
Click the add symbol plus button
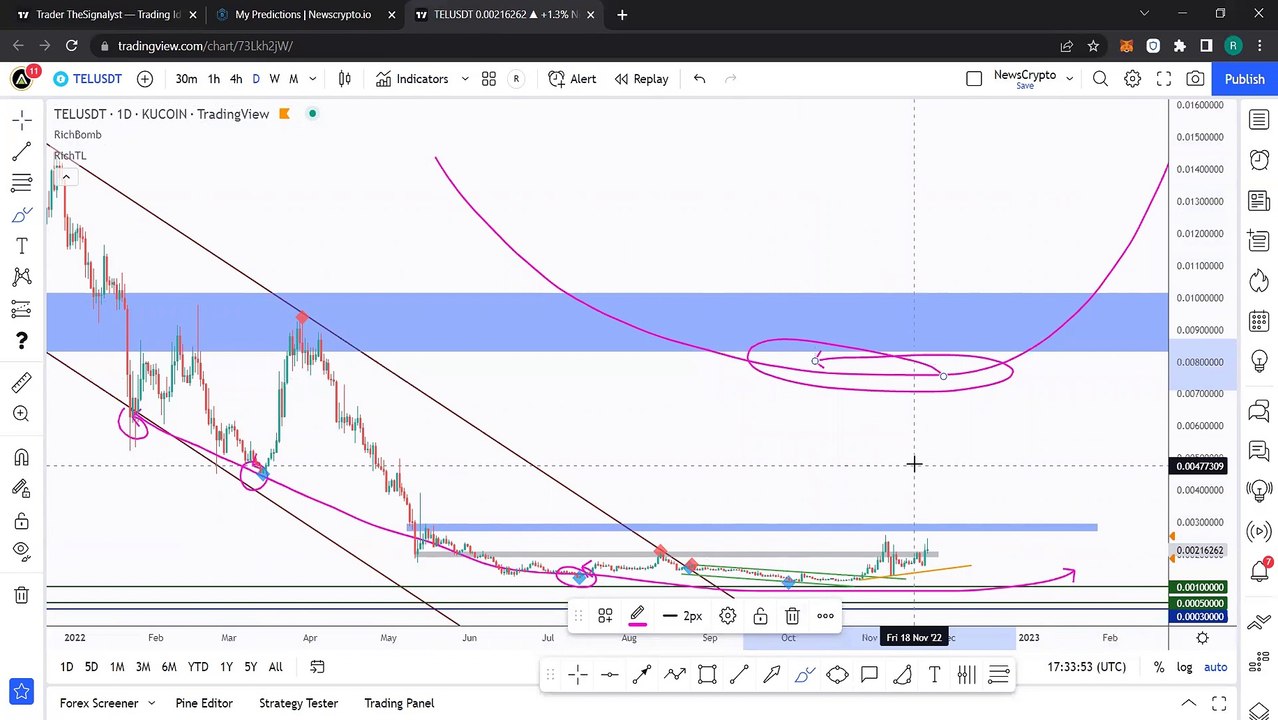(145, 79)
